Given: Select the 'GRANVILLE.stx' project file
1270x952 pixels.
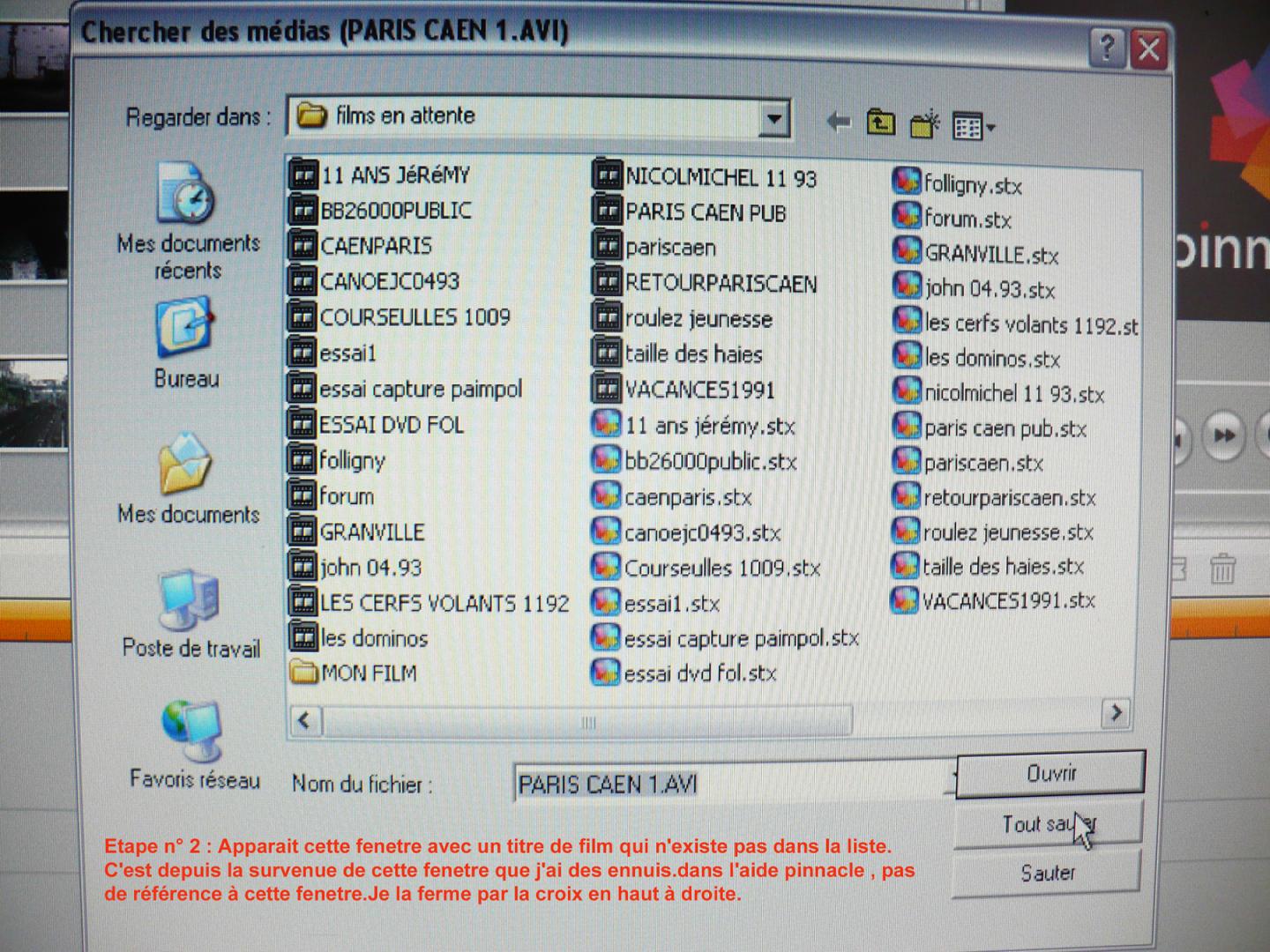Looking at the screenshot, I should tap(975, 255).
